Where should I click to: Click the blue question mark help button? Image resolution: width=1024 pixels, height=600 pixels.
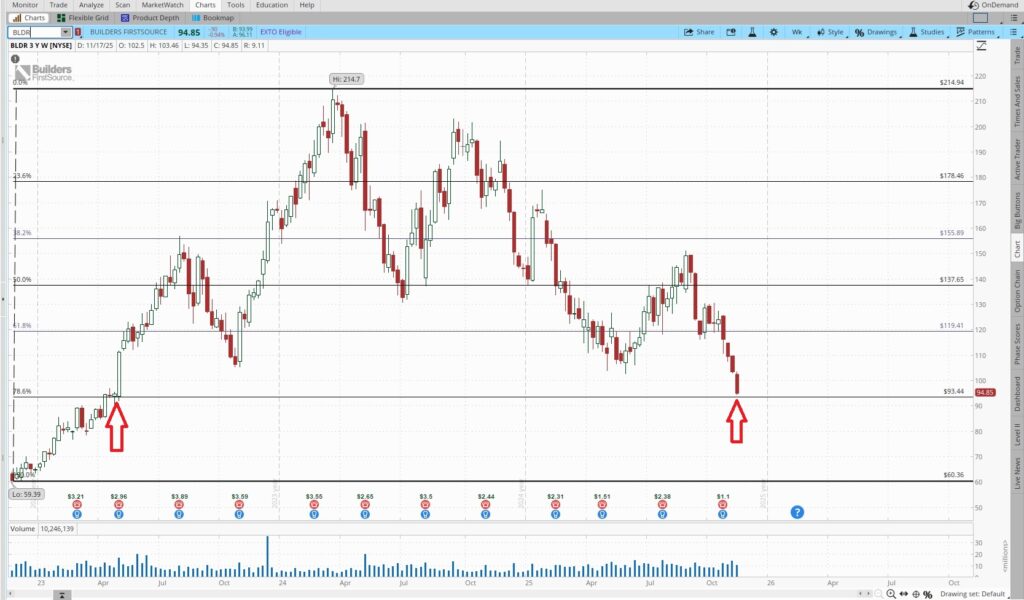click(x=797, y=513)
